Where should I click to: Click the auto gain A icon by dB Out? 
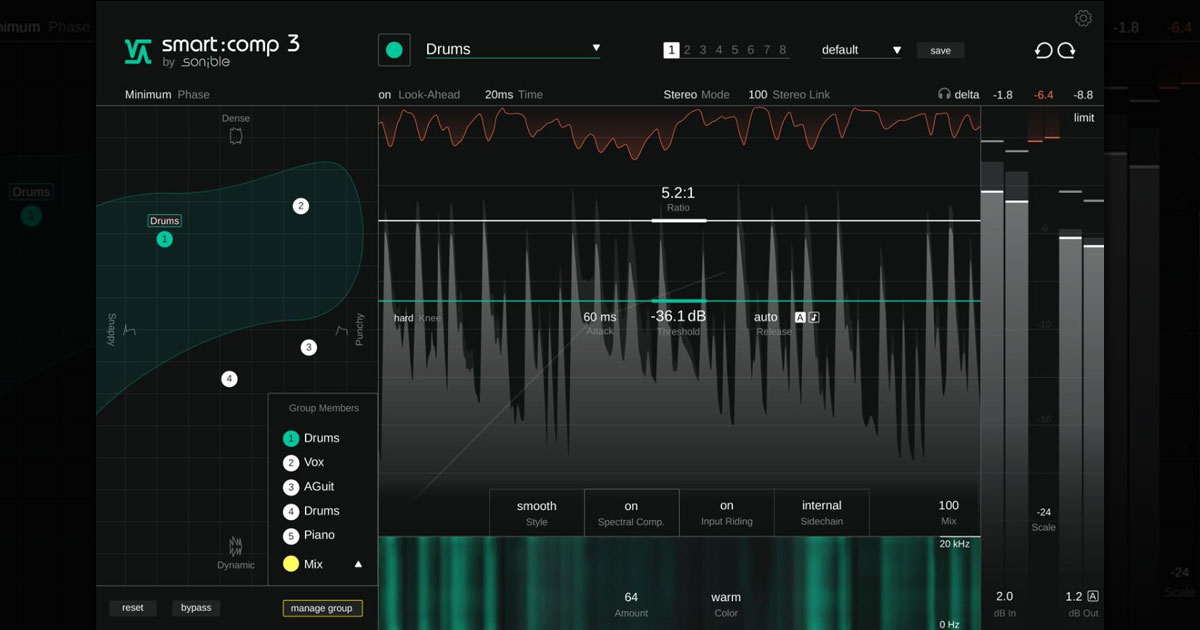tap(1093, 596)
